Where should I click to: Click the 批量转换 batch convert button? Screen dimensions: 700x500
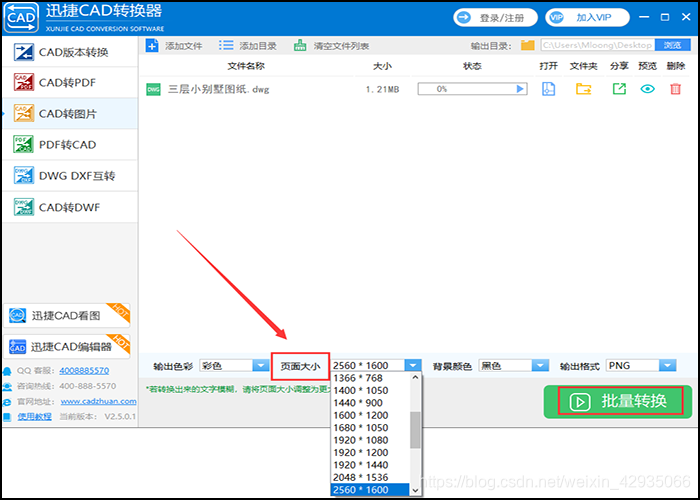click(618, 401)
